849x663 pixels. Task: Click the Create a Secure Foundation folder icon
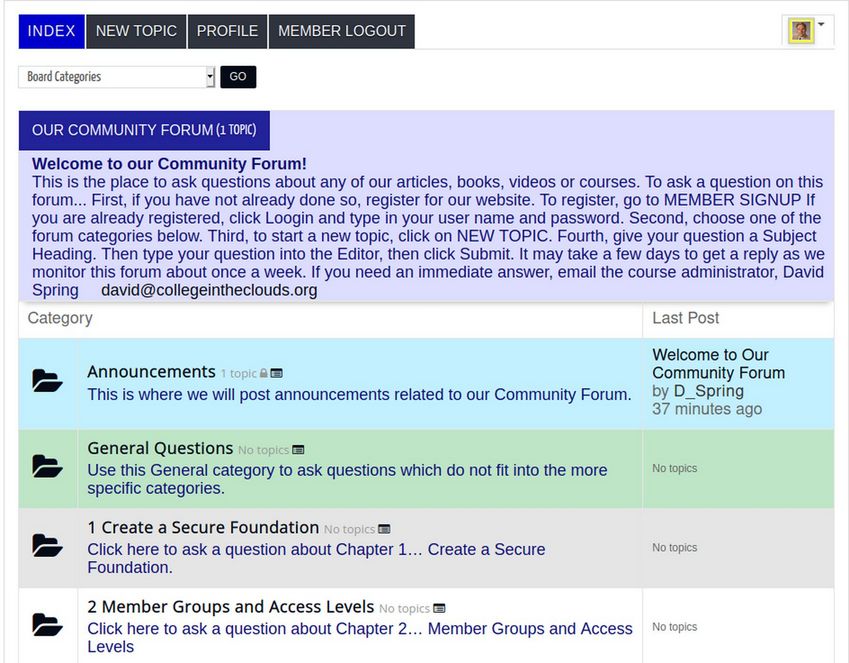point(47,545)
